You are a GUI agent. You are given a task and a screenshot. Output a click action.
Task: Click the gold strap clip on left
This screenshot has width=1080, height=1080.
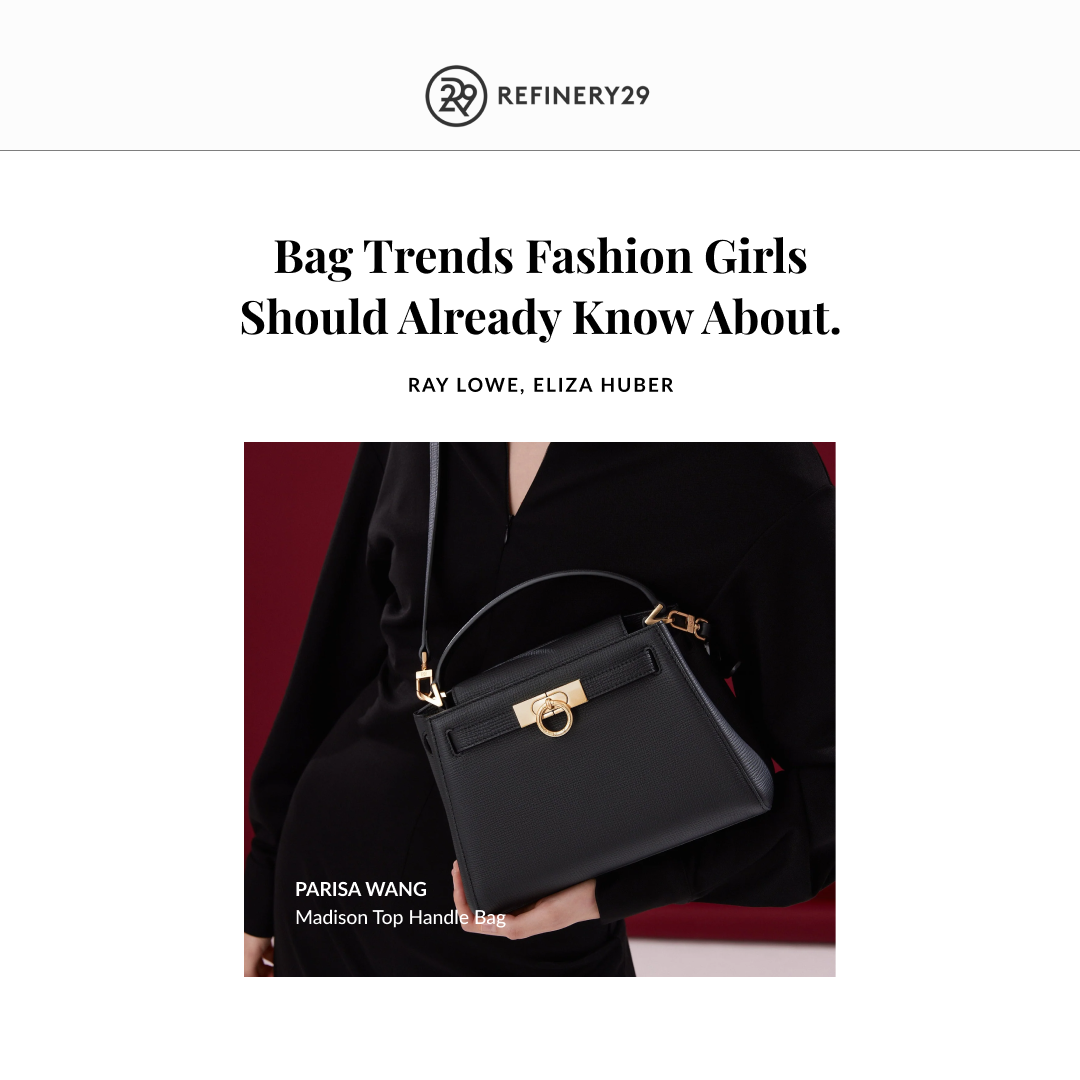tap(427, 682)
